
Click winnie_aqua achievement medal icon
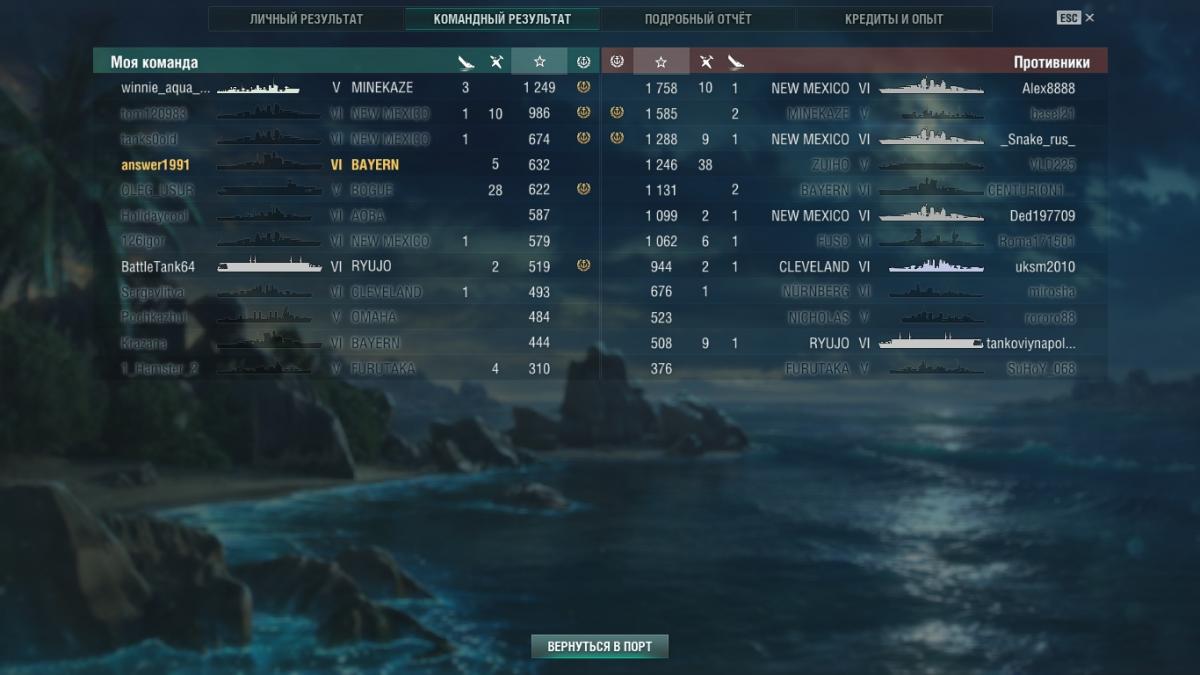tap(584, 88)
